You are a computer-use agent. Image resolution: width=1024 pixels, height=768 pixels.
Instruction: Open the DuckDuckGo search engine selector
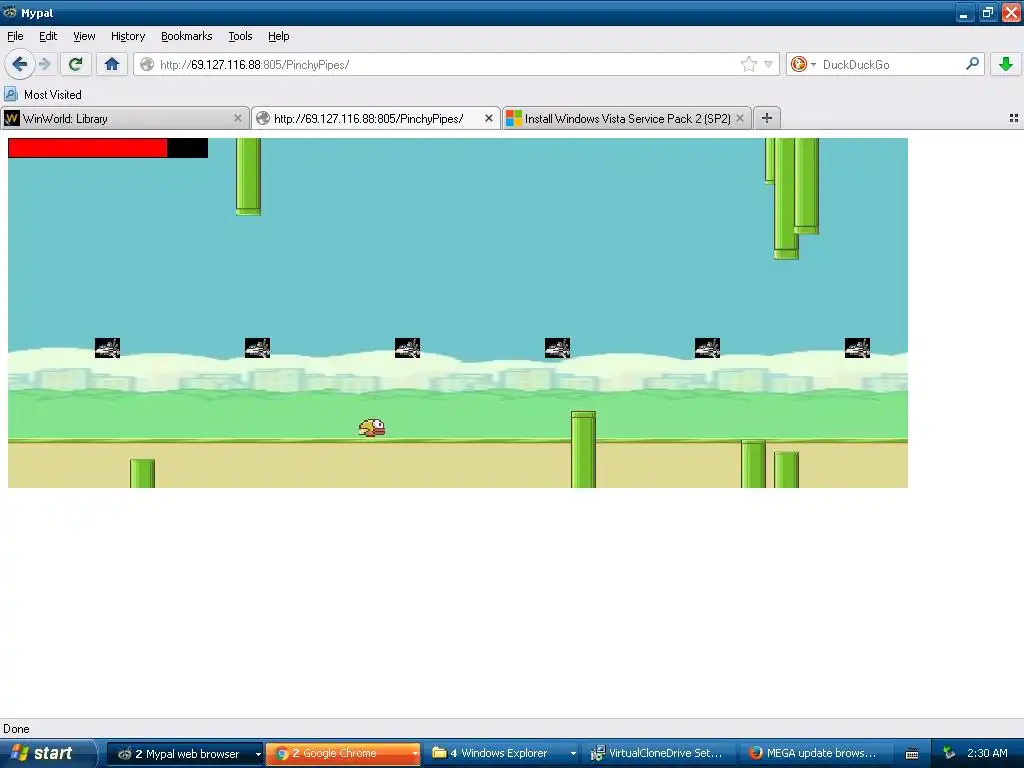pyautogui.click(x=803, y=64)
